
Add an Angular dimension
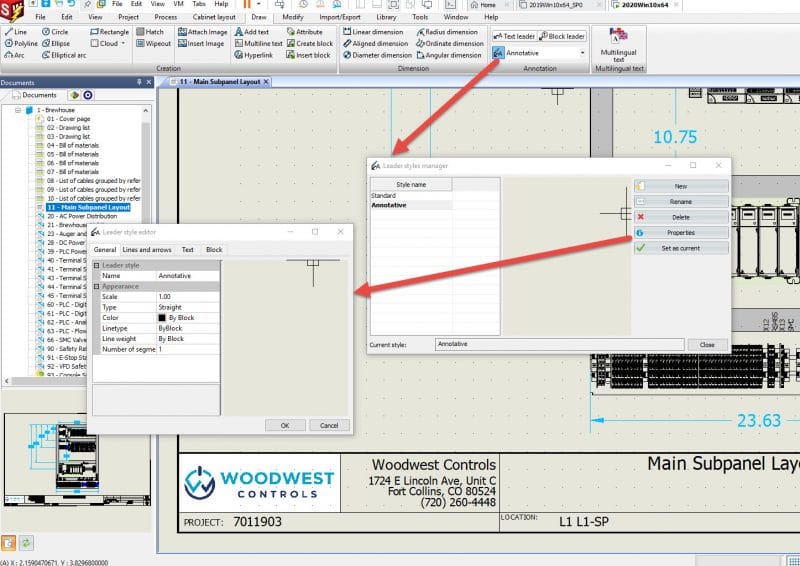coord(448,55)
